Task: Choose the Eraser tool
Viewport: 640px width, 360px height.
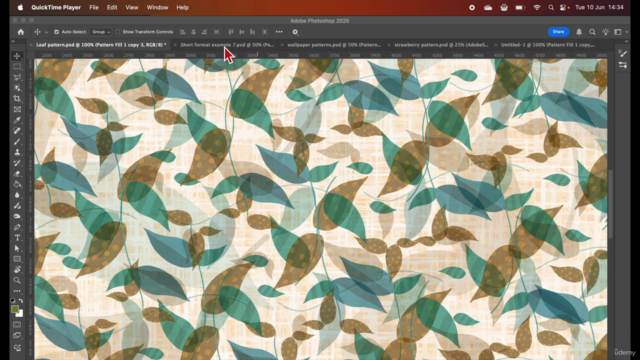Action: 17,173
